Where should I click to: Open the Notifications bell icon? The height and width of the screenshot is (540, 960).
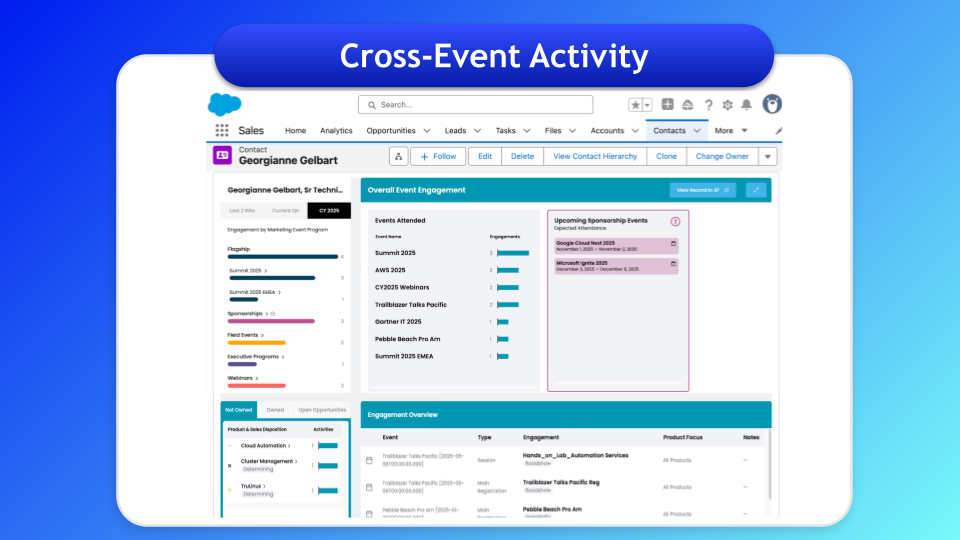tap(746, 105)
